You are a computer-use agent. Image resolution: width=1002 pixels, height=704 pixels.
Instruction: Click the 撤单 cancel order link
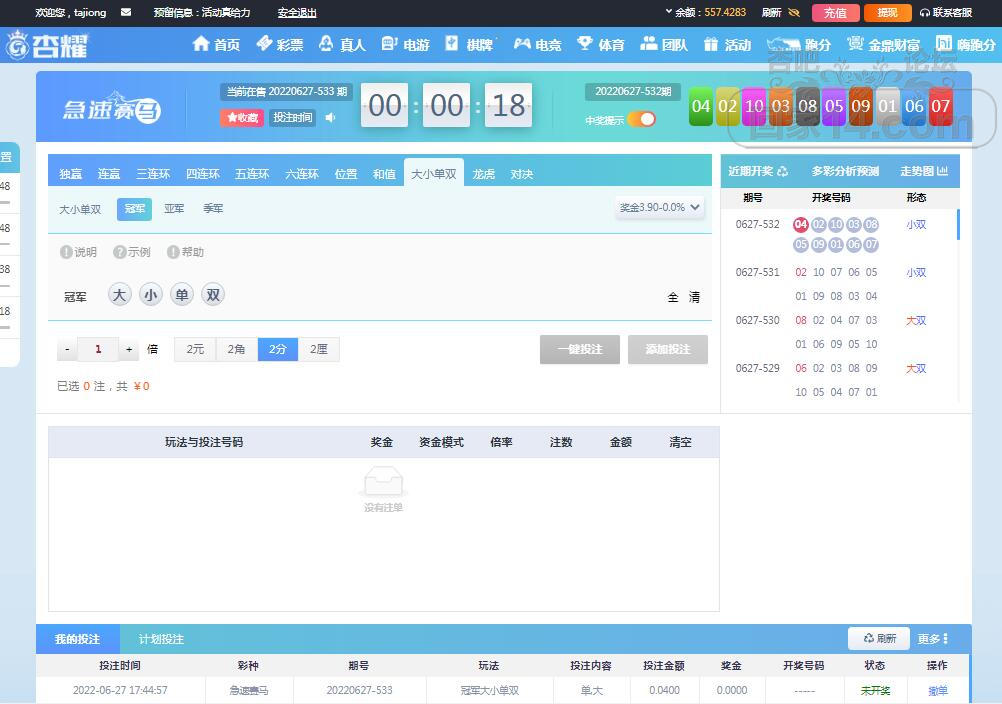tap(937, 690)
